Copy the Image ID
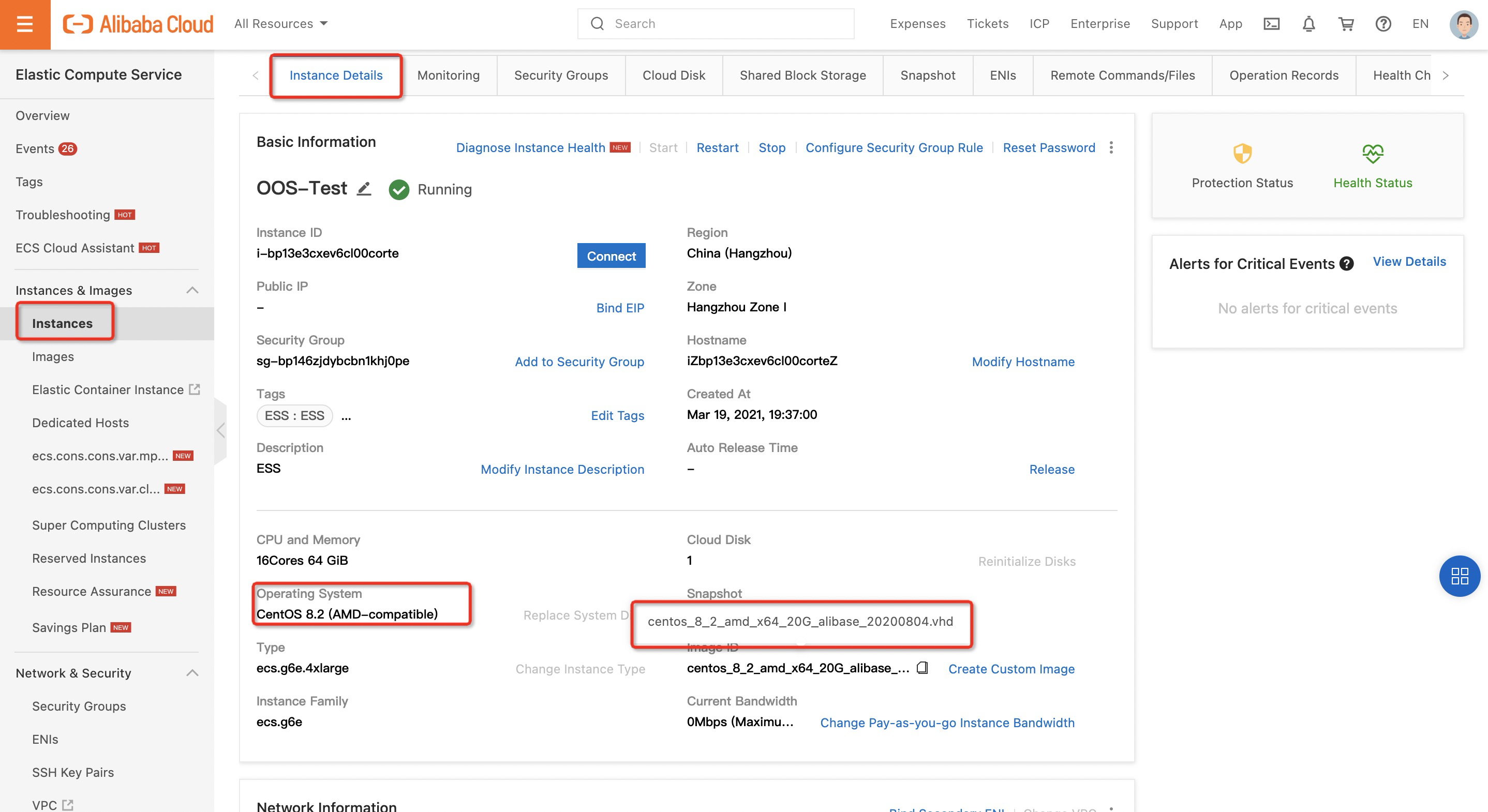The width and height of the screenshot is (1488, 812). (x=922, y=668)
